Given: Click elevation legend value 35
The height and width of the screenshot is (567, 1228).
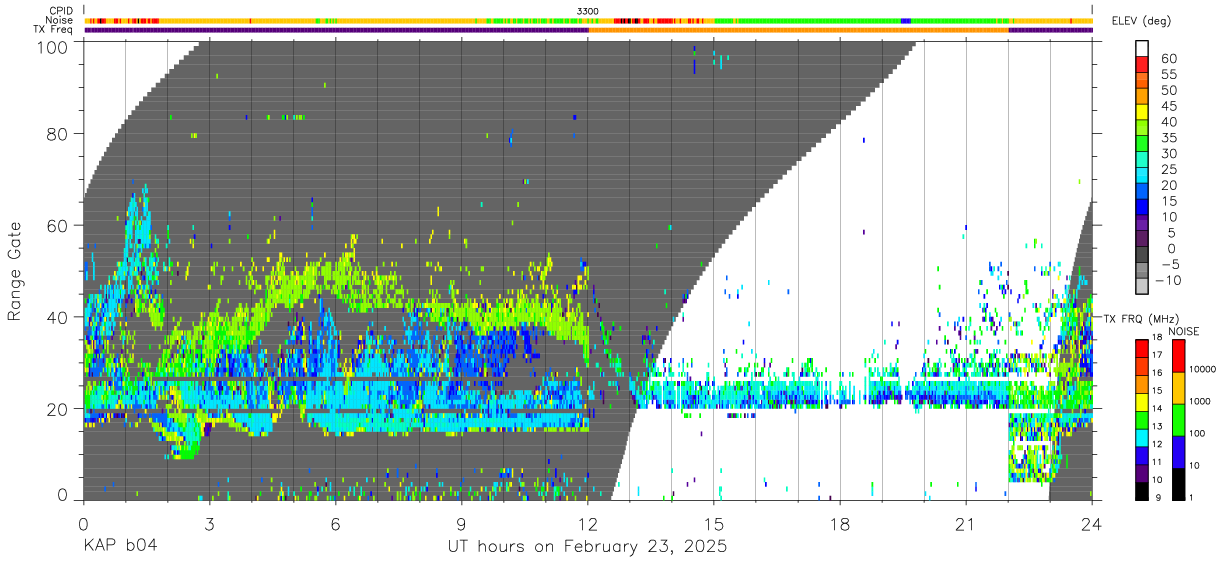Looking at the screenshot, I should click(x=1169, y=138).
